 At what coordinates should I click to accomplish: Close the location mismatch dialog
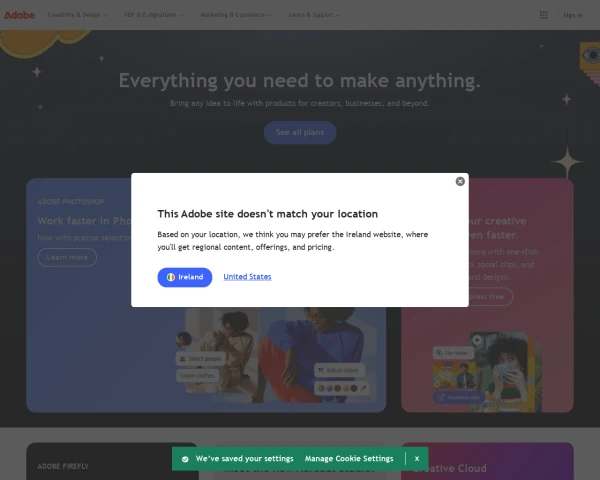(460, 181)
